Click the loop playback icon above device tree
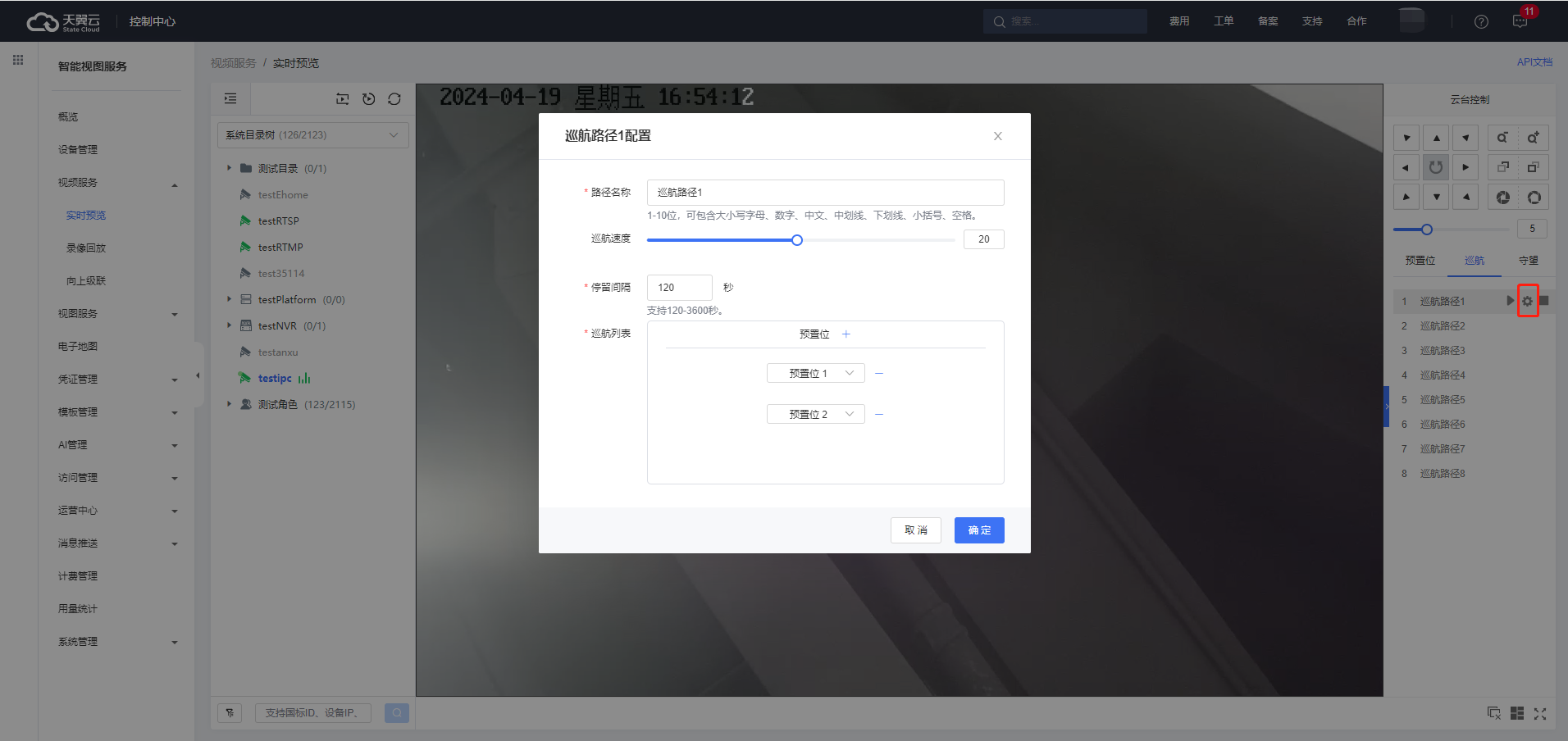This screenshot has height=741, width=1568. [x=343, y=98]
